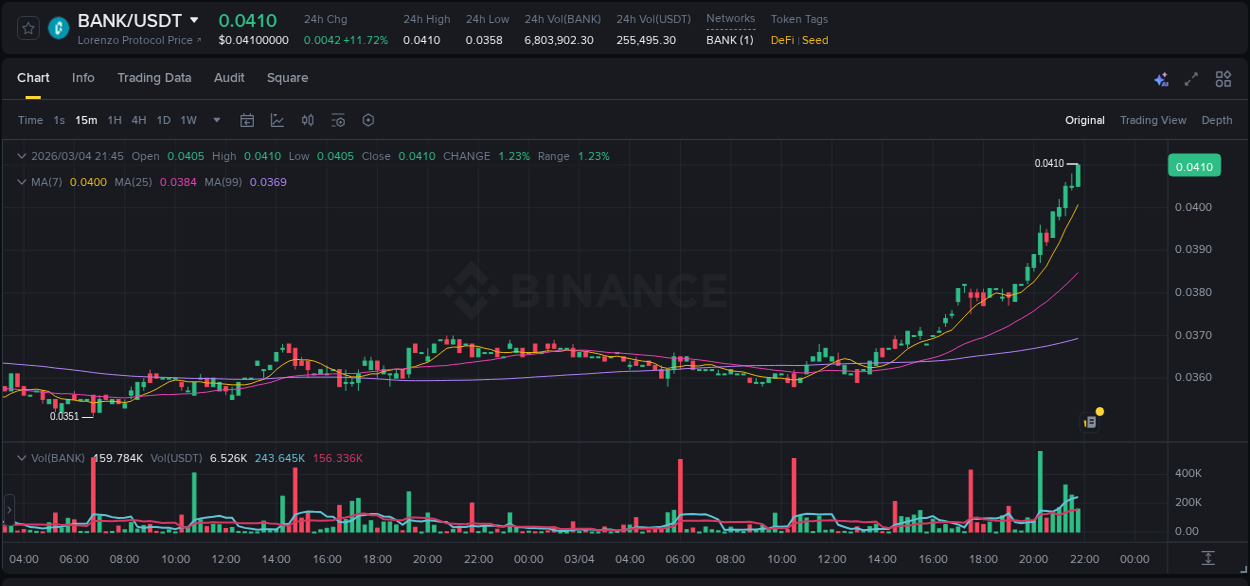Switch to the Trading Data tab
This screenshot has width=1250, height=586.
(x=154, y=78)
